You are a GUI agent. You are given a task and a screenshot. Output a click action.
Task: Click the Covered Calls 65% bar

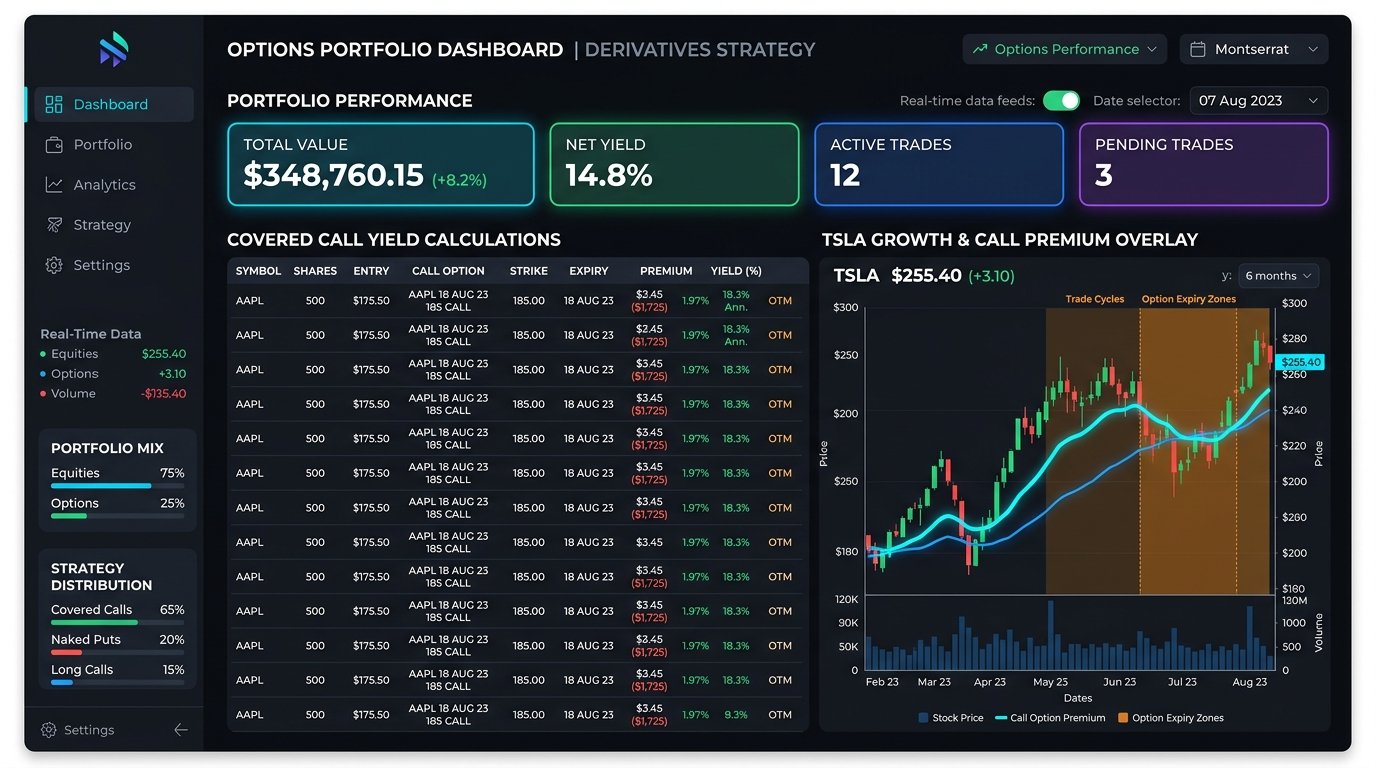click(118, 622)
